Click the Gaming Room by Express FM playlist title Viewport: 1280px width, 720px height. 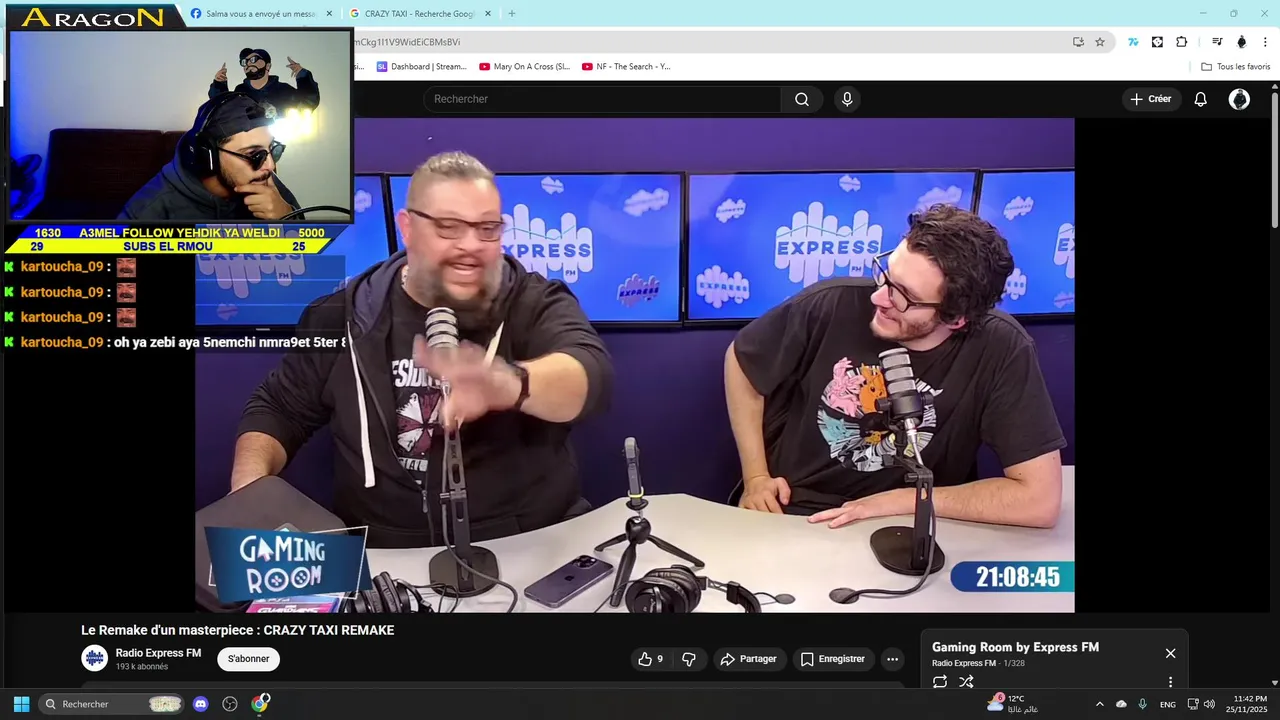point(1015,647)
